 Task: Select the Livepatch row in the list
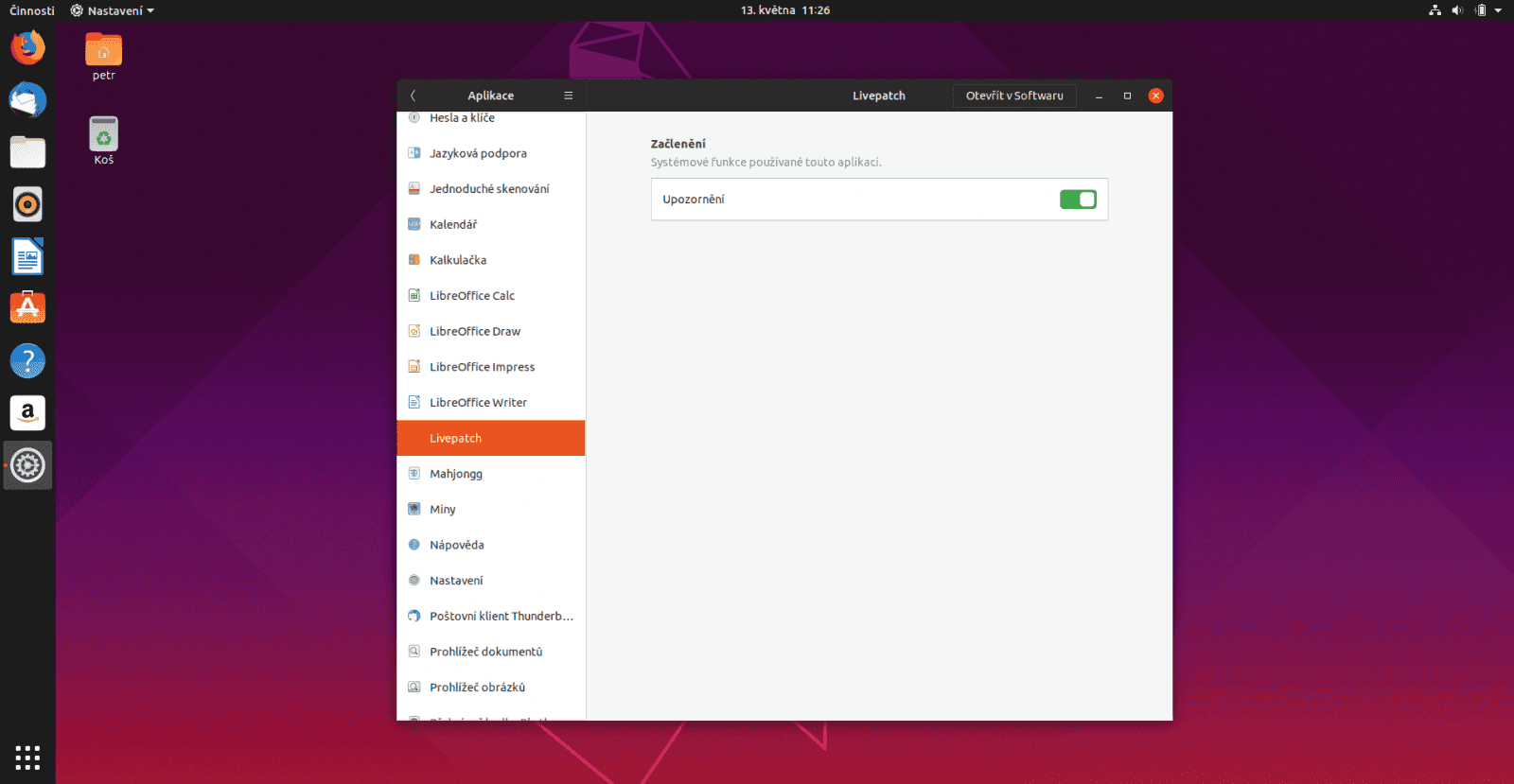(491, 438)
